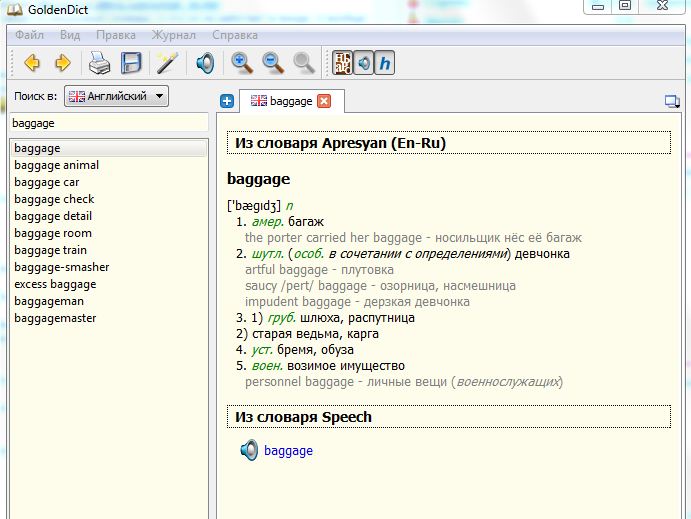Select 'baggage' in the word list
The width and height of the screenshot is (691, 519).
tap(109, 148)
